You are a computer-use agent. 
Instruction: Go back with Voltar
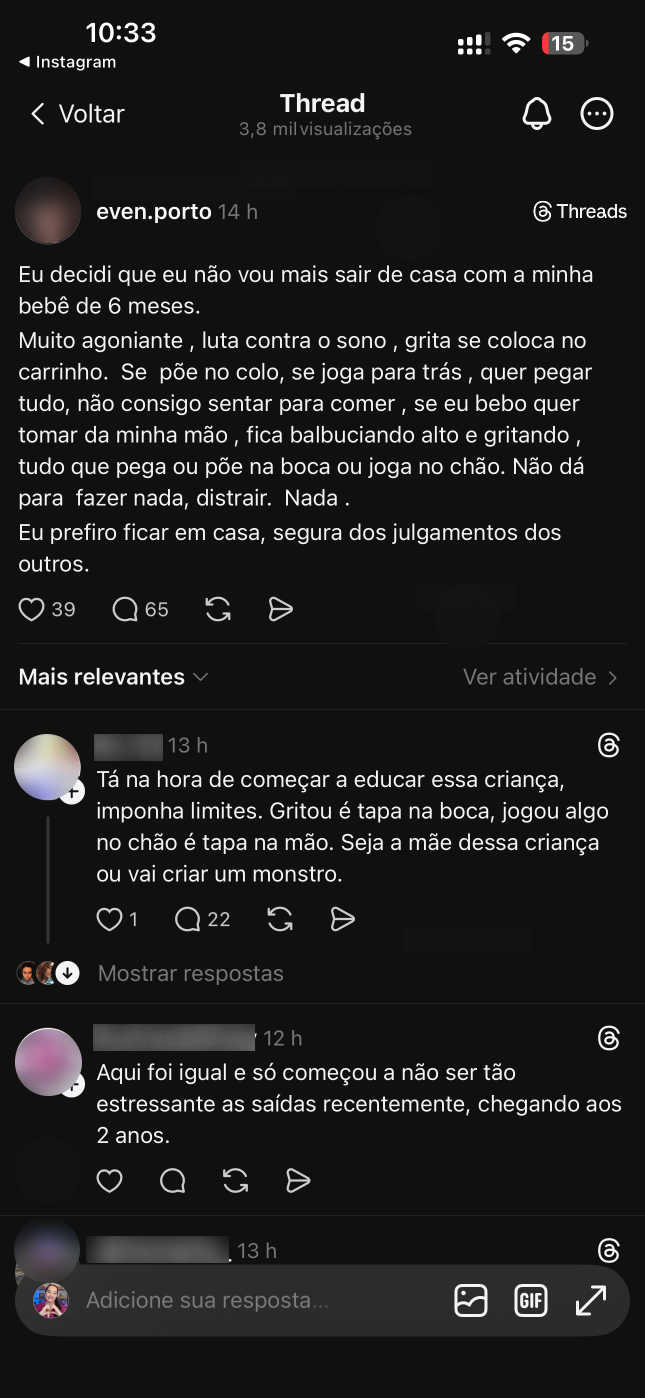77,114
